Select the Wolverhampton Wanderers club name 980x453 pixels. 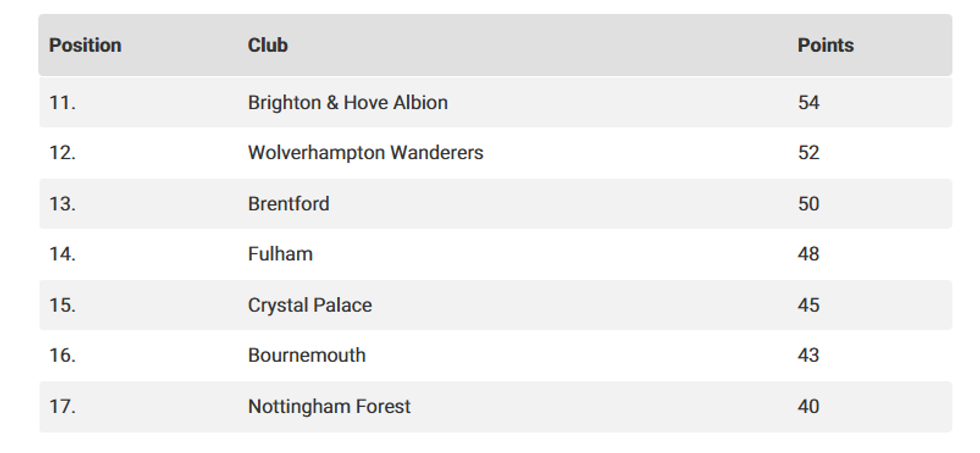(x=365, y=153)
